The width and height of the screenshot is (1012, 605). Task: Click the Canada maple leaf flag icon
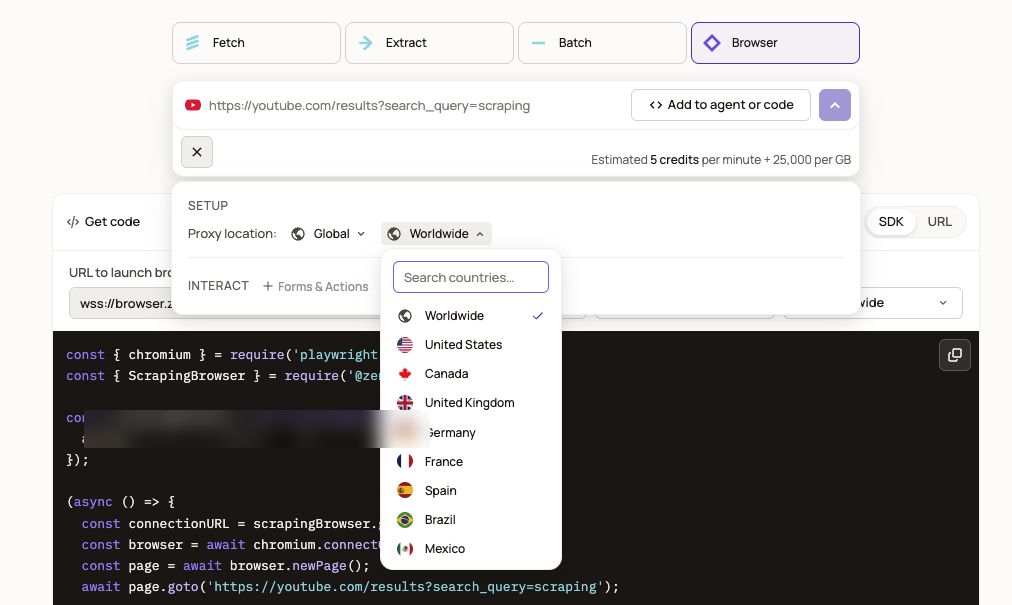[x=405, y=374]
